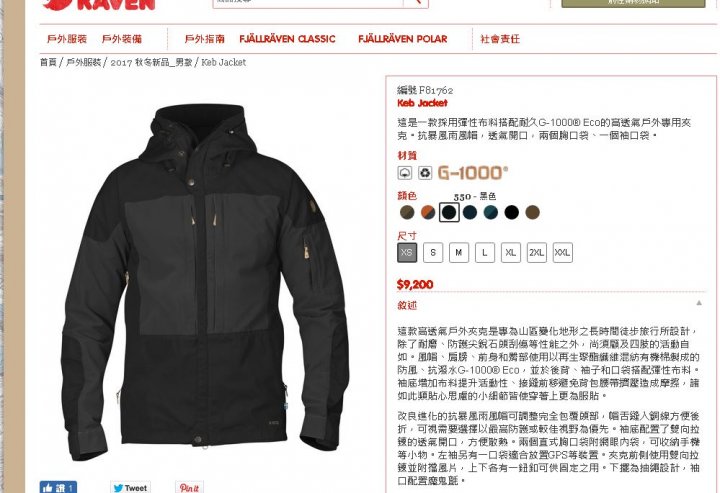Open the 戶外裝備 menu

click(x=122, y=39)
